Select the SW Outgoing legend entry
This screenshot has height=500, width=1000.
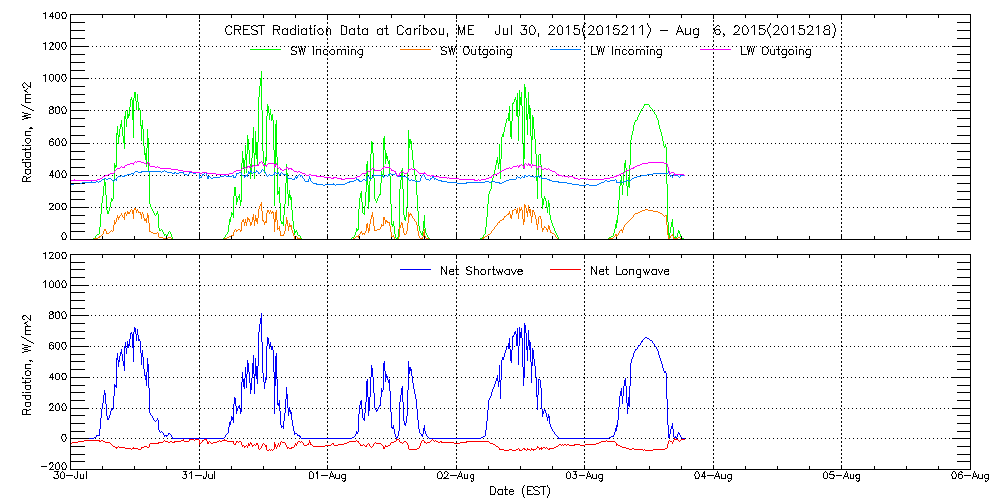click(x=476, y=51)
